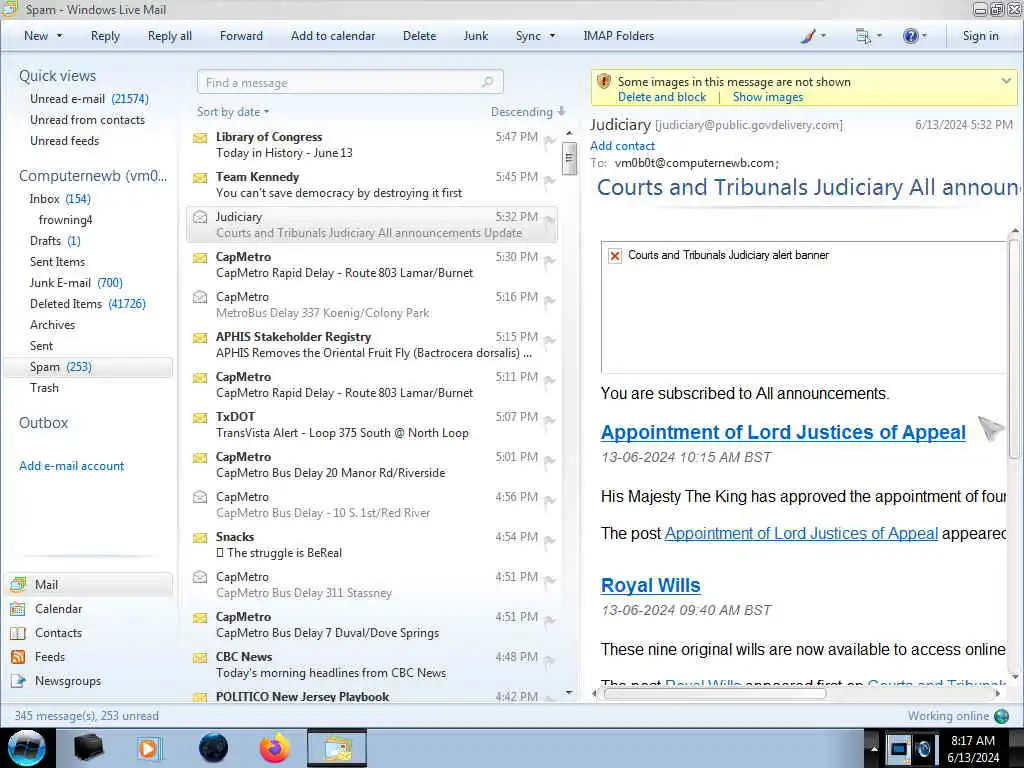Screen dimensions: 1024x768
Task: Click opened envelope icon for Judiciary message
Action: tap(200, 217)
